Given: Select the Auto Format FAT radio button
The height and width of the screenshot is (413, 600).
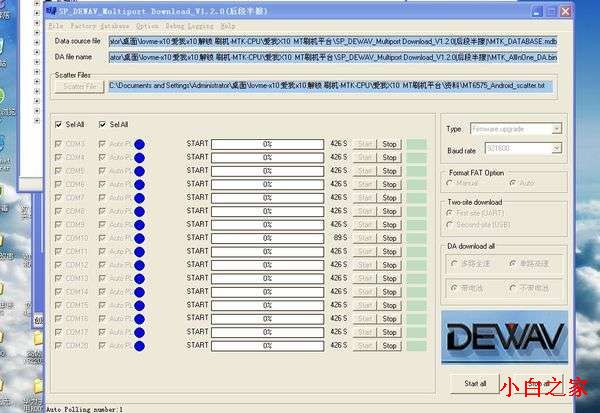Looking at the screenshot, I should tap(513, 183).
